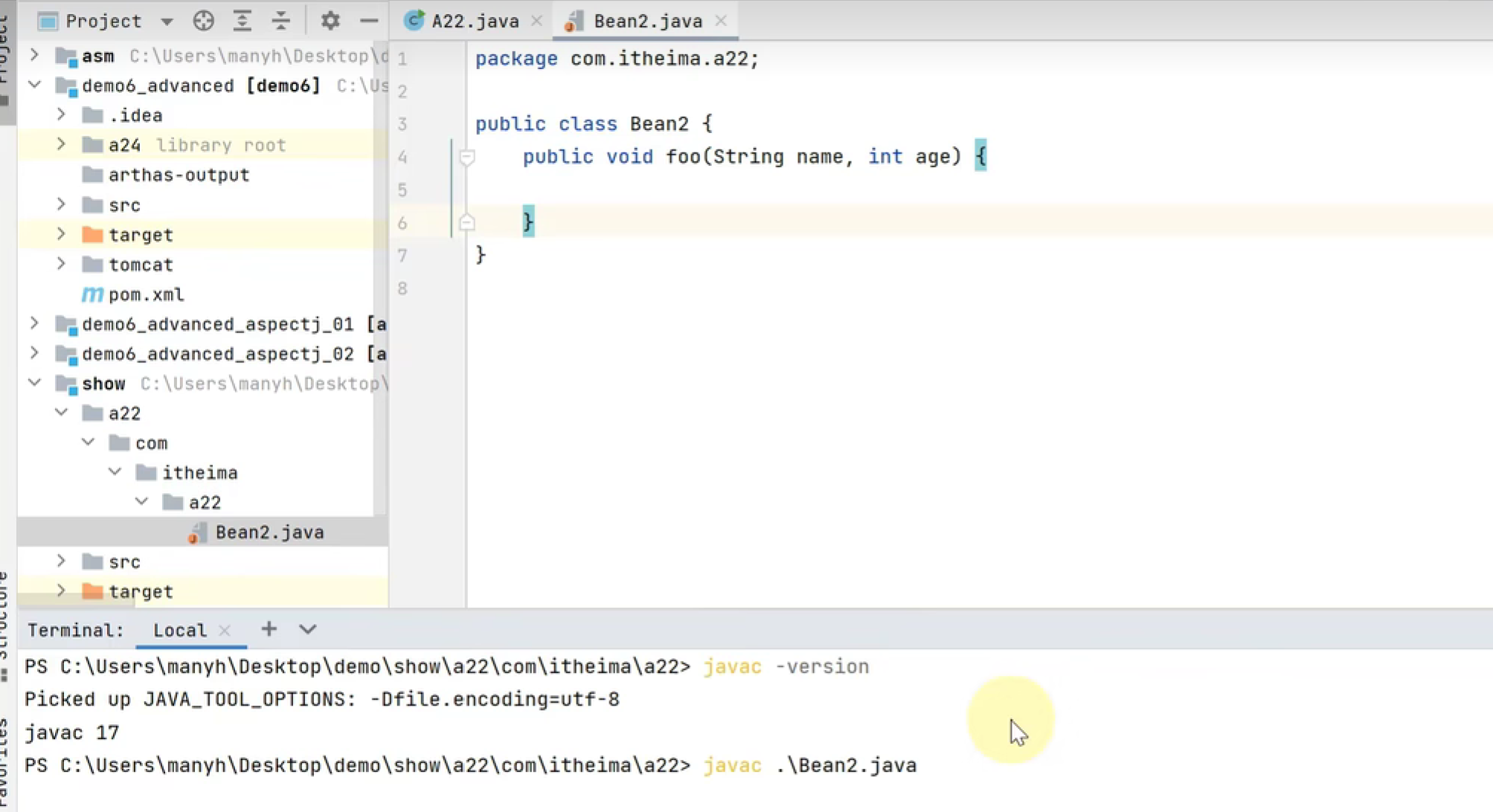Screen dimensions: 1493x812
Task: Click the Bean2.java icon in editor tab
Action: (574, 22)
